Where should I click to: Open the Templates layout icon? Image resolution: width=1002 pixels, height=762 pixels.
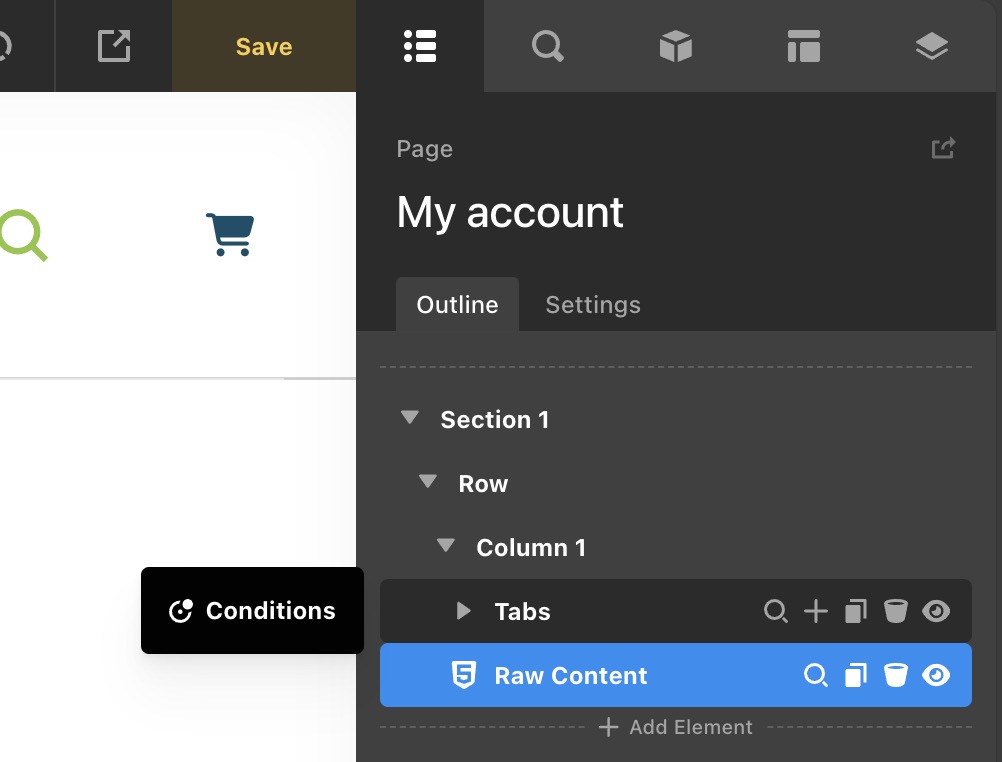coord(804,46)
